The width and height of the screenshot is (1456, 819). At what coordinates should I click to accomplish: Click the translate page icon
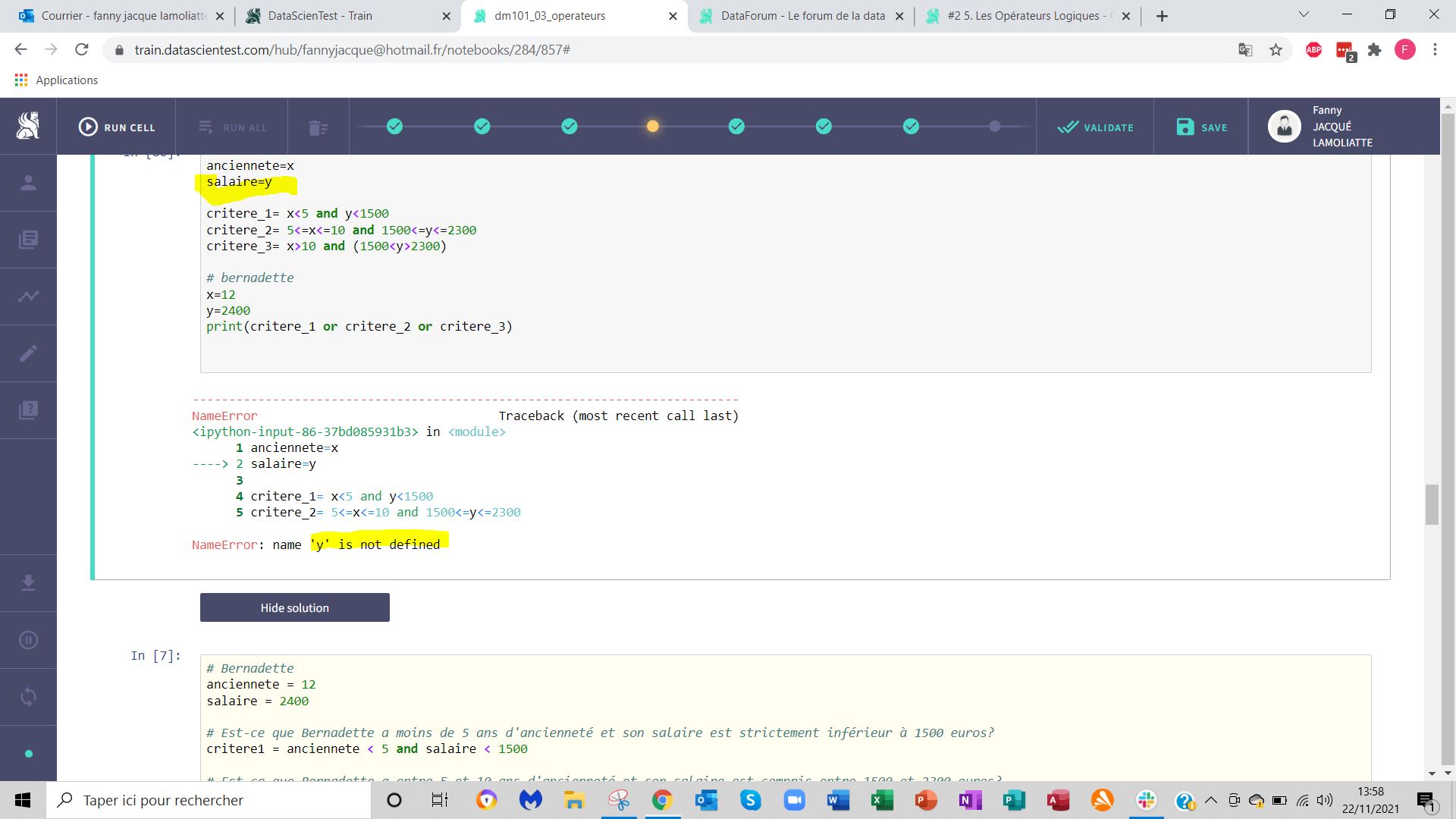coord(1245,50)
